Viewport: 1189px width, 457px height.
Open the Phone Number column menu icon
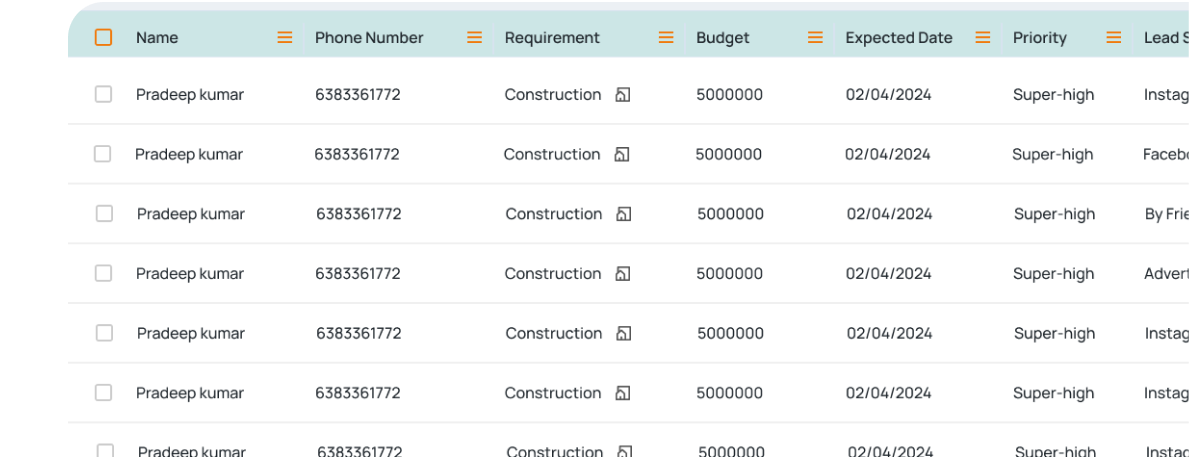pos(474,37)
